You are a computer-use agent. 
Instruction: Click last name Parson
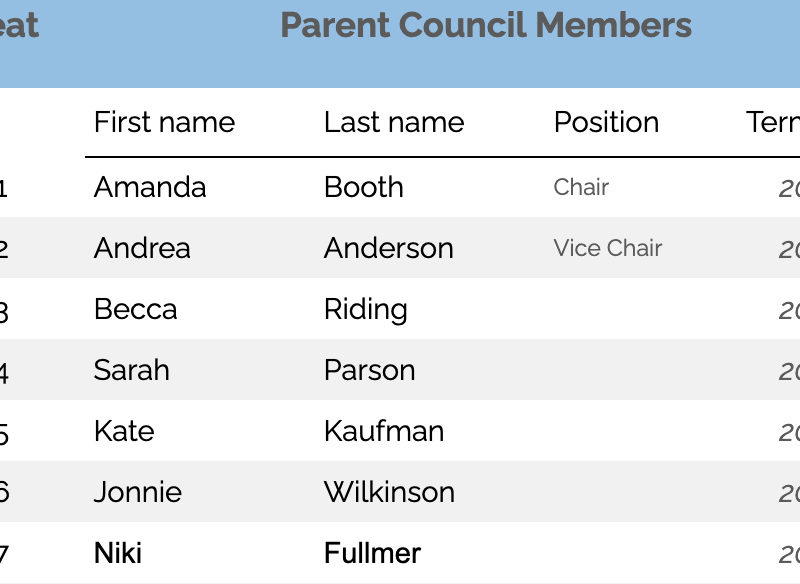pyautogui.click(x=370, y=370)
